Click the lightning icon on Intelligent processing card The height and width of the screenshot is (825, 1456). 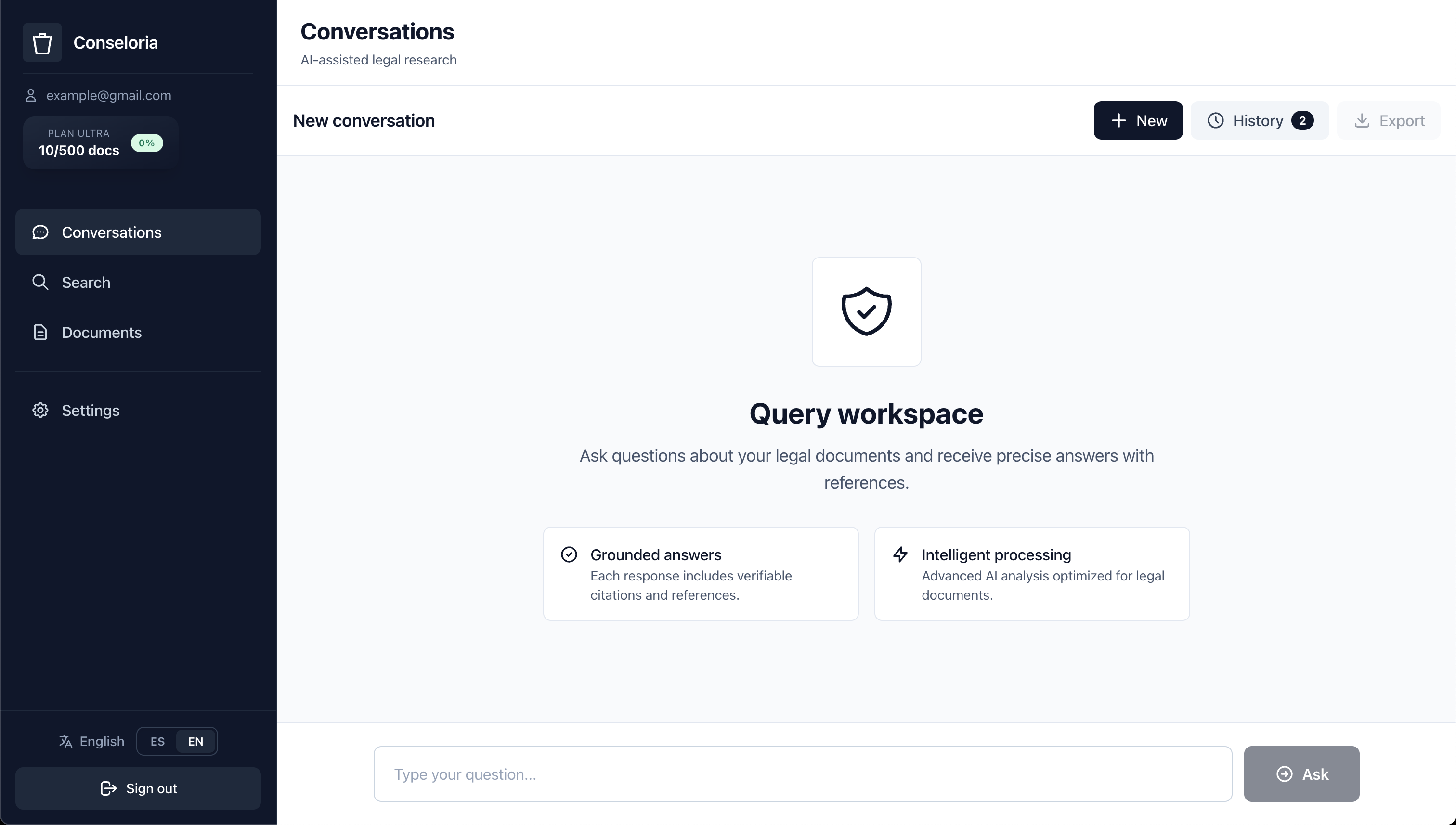[900, 554]
